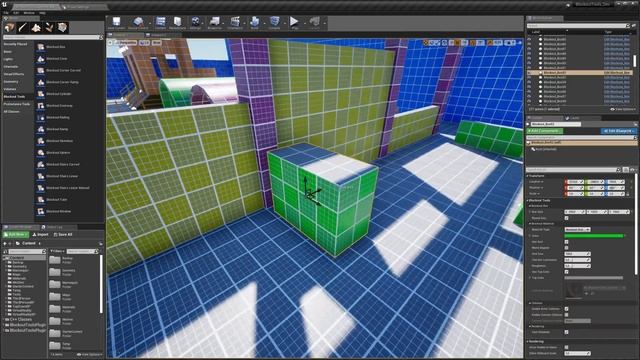Screen dimensions: 640x360
Task: Select the Place mode icon
Action: coord(10,27)
